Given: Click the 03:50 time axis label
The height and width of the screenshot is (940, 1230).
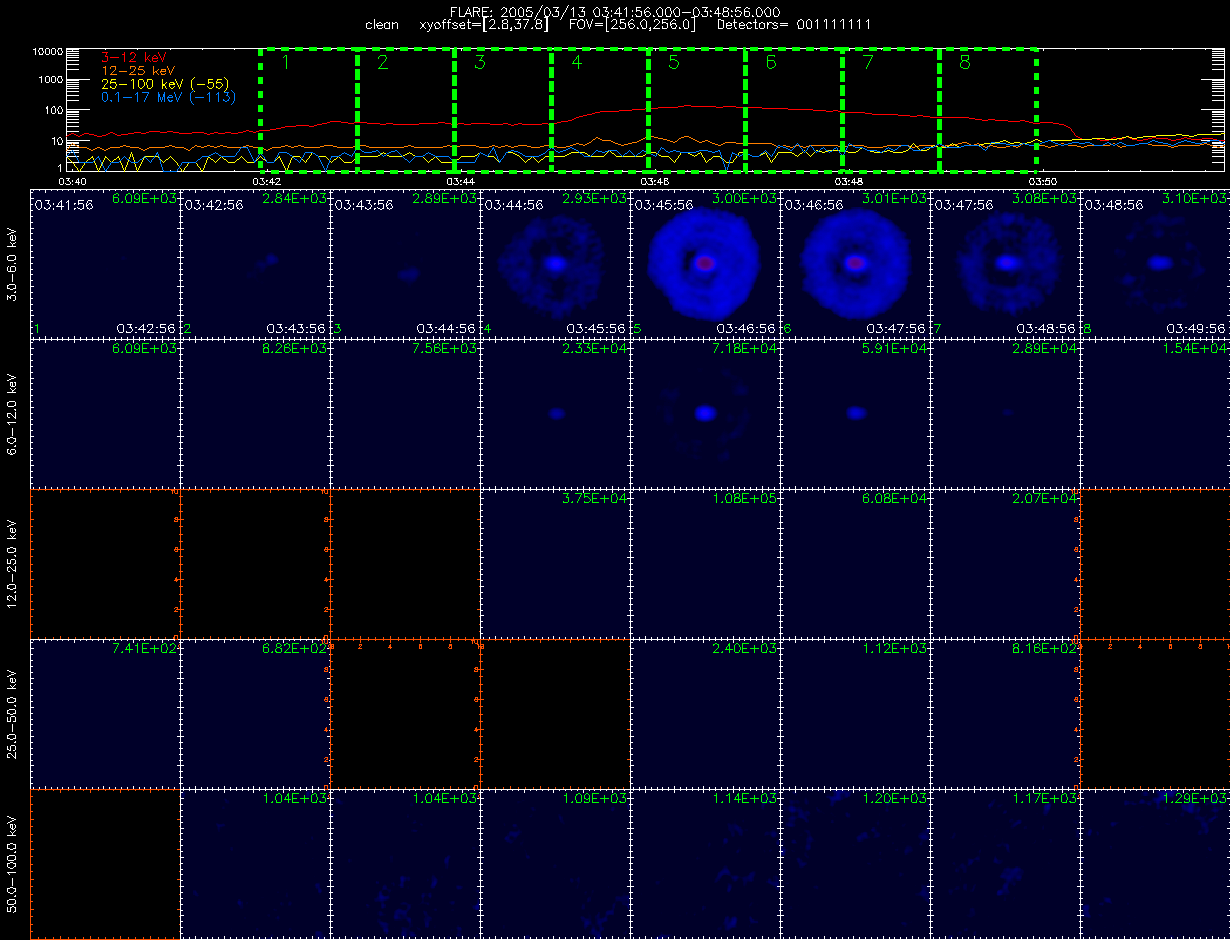Looking at the screenshot, I should pyautogui.click(x=1044, y=181).
